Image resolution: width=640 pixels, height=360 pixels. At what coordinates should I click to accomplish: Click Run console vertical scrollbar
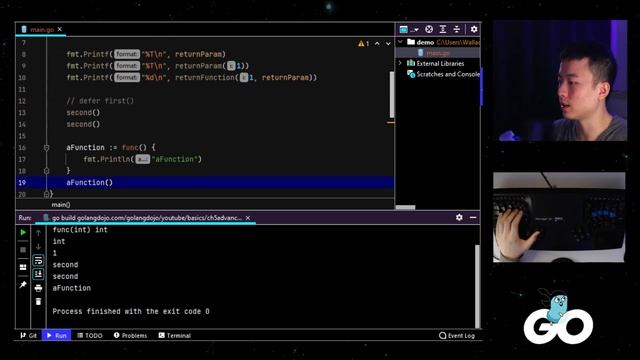click(x=477, y=286)
